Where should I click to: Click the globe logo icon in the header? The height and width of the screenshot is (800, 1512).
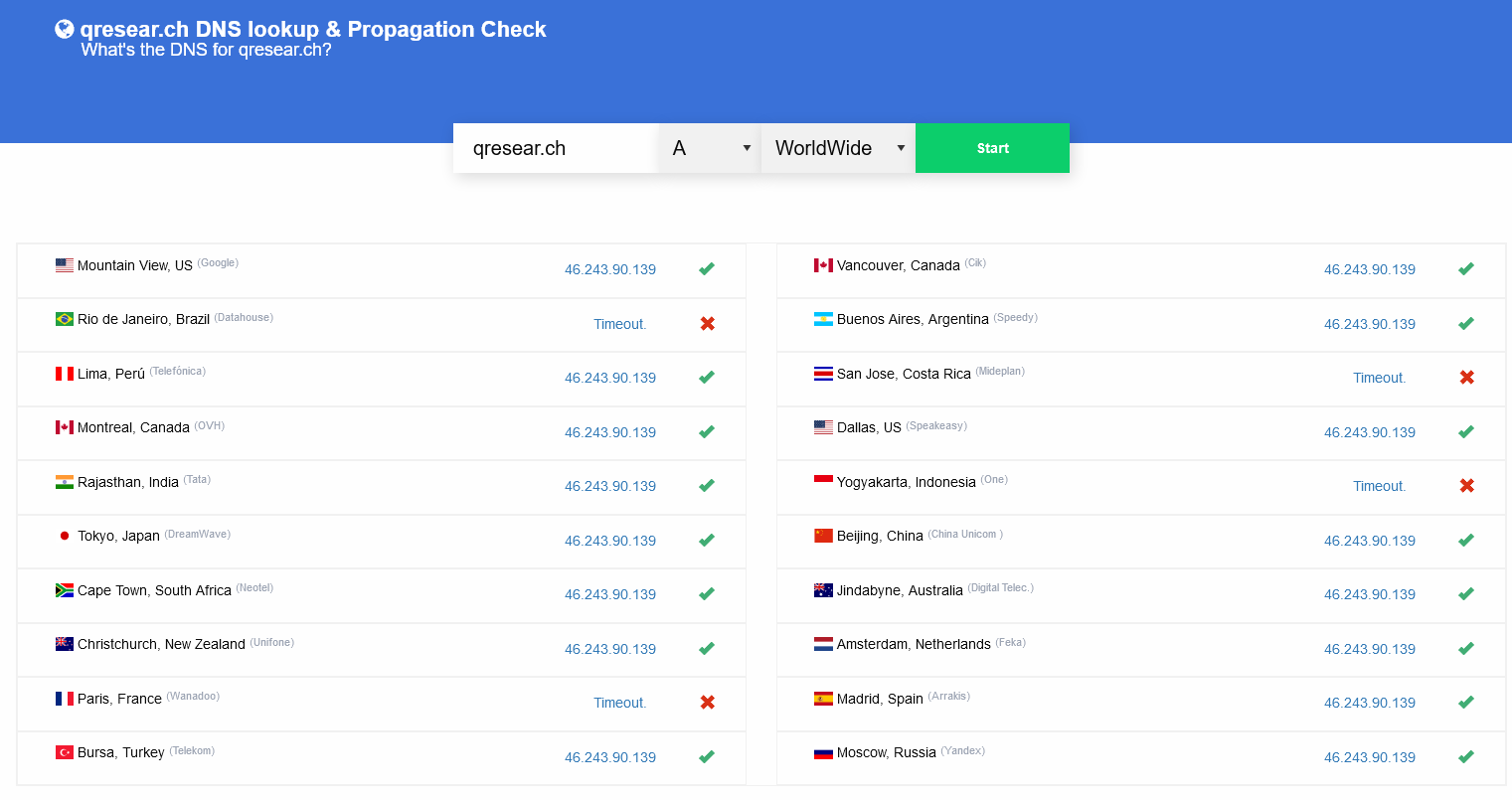(x=65, y=29)
